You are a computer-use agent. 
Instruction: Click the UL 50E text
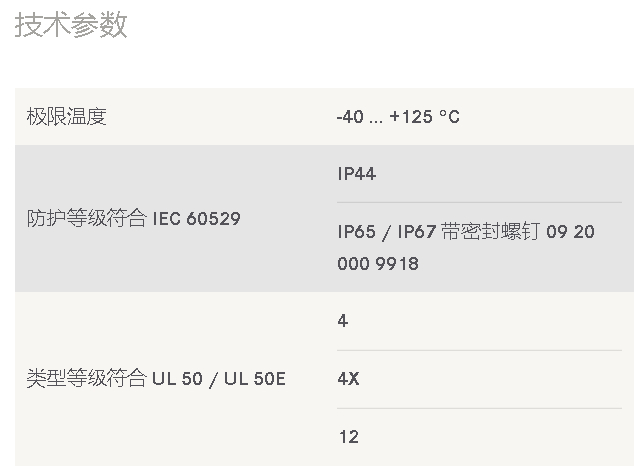click(255, 379)
